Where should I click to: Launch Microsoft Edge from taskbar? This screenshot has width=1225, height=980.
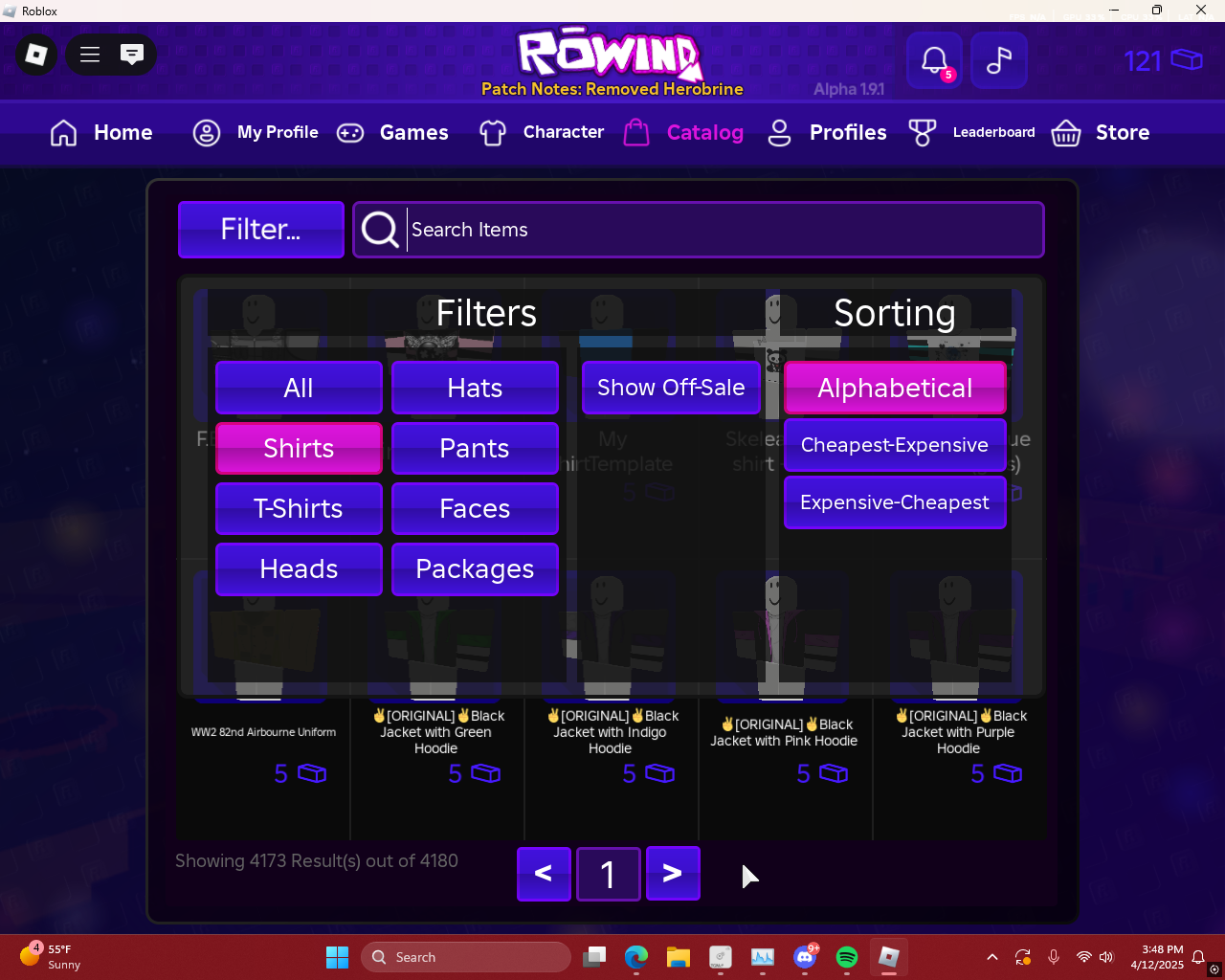pos(636,957)
